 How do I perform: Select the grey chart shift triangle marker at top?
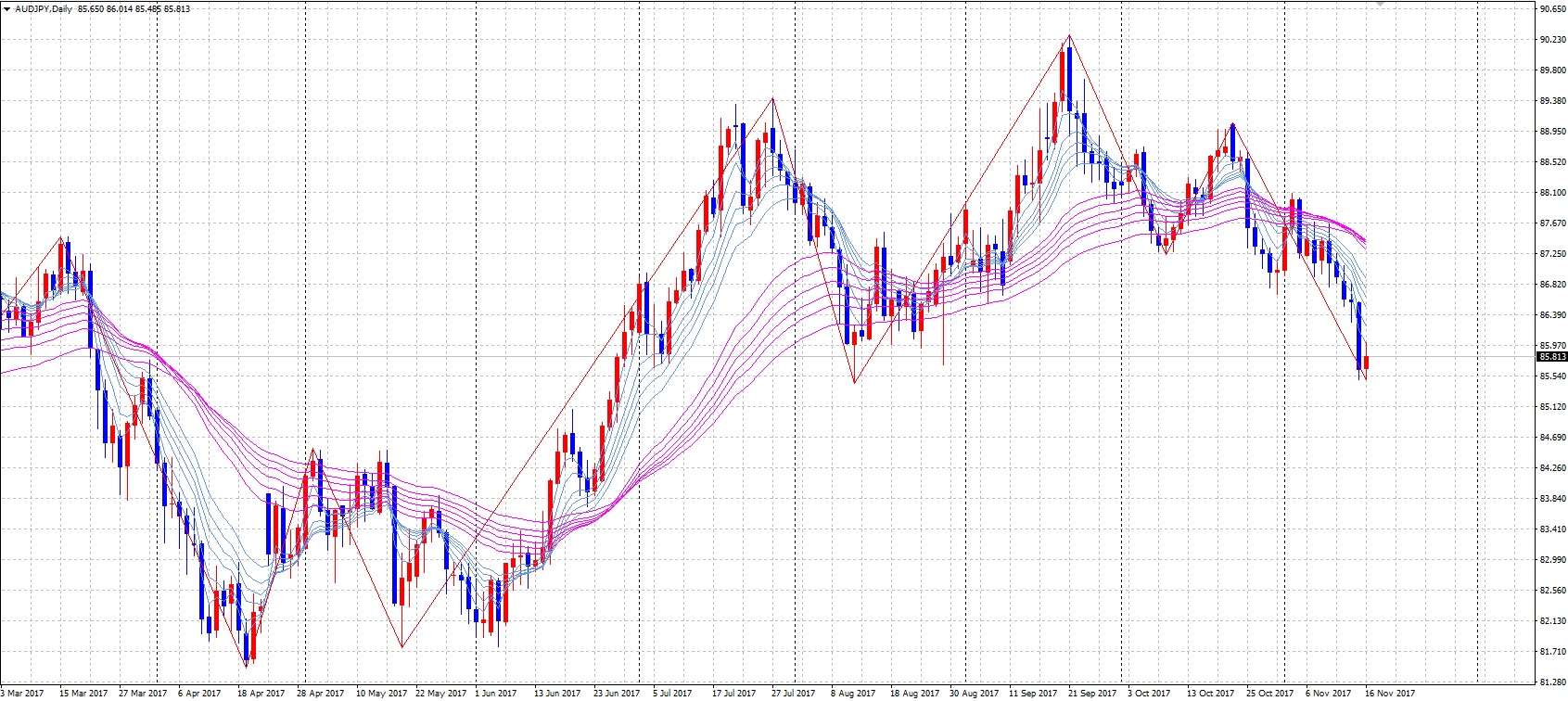tap(1380, 4)
